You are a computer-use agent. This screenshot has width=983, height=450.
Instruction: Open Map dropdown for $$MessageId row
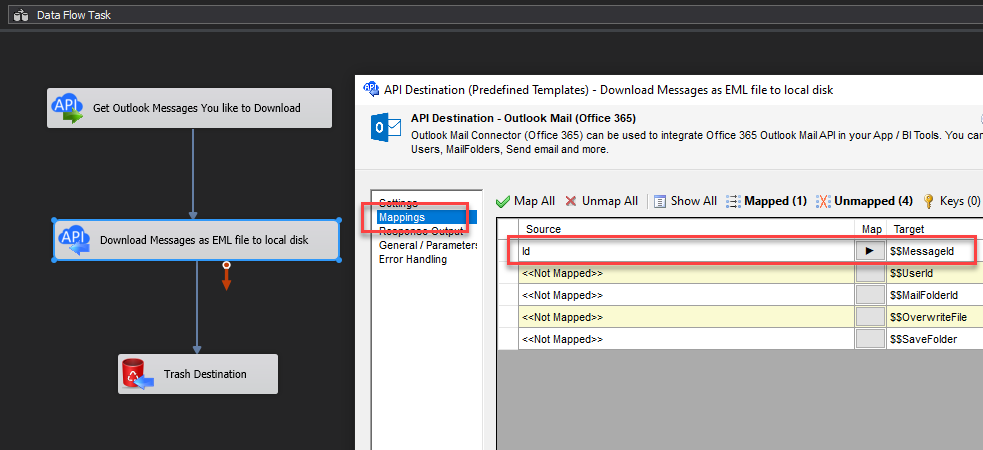pos(870,252)
